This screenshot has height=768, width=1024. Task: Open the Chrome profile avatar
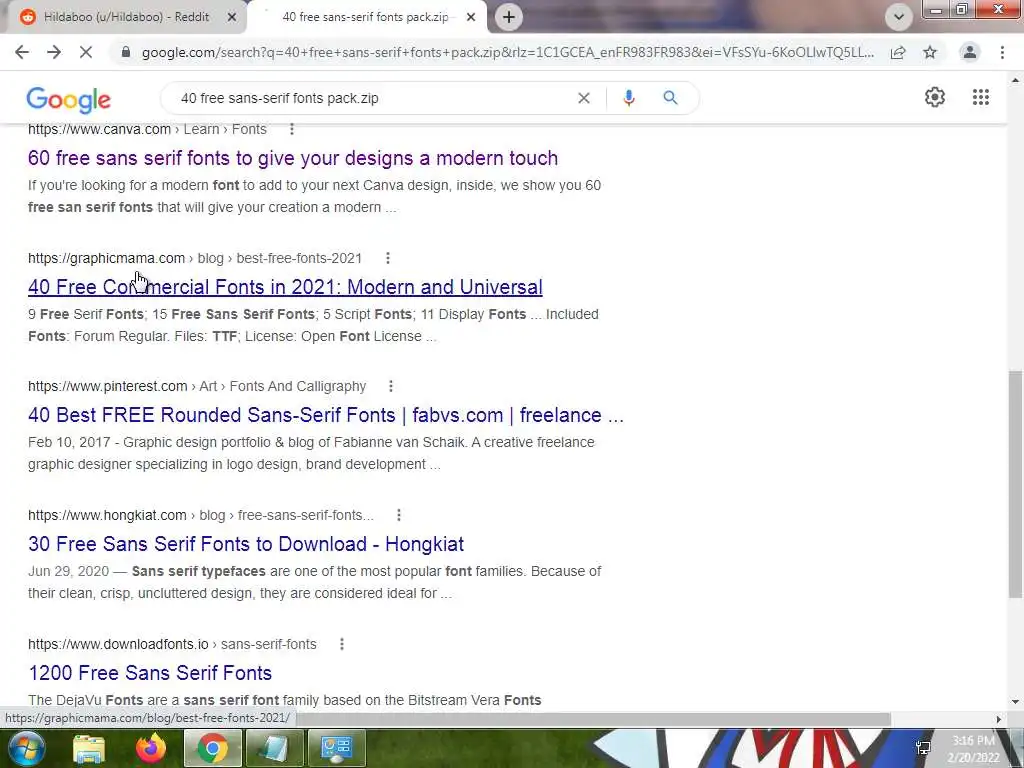tap(970, 52)
